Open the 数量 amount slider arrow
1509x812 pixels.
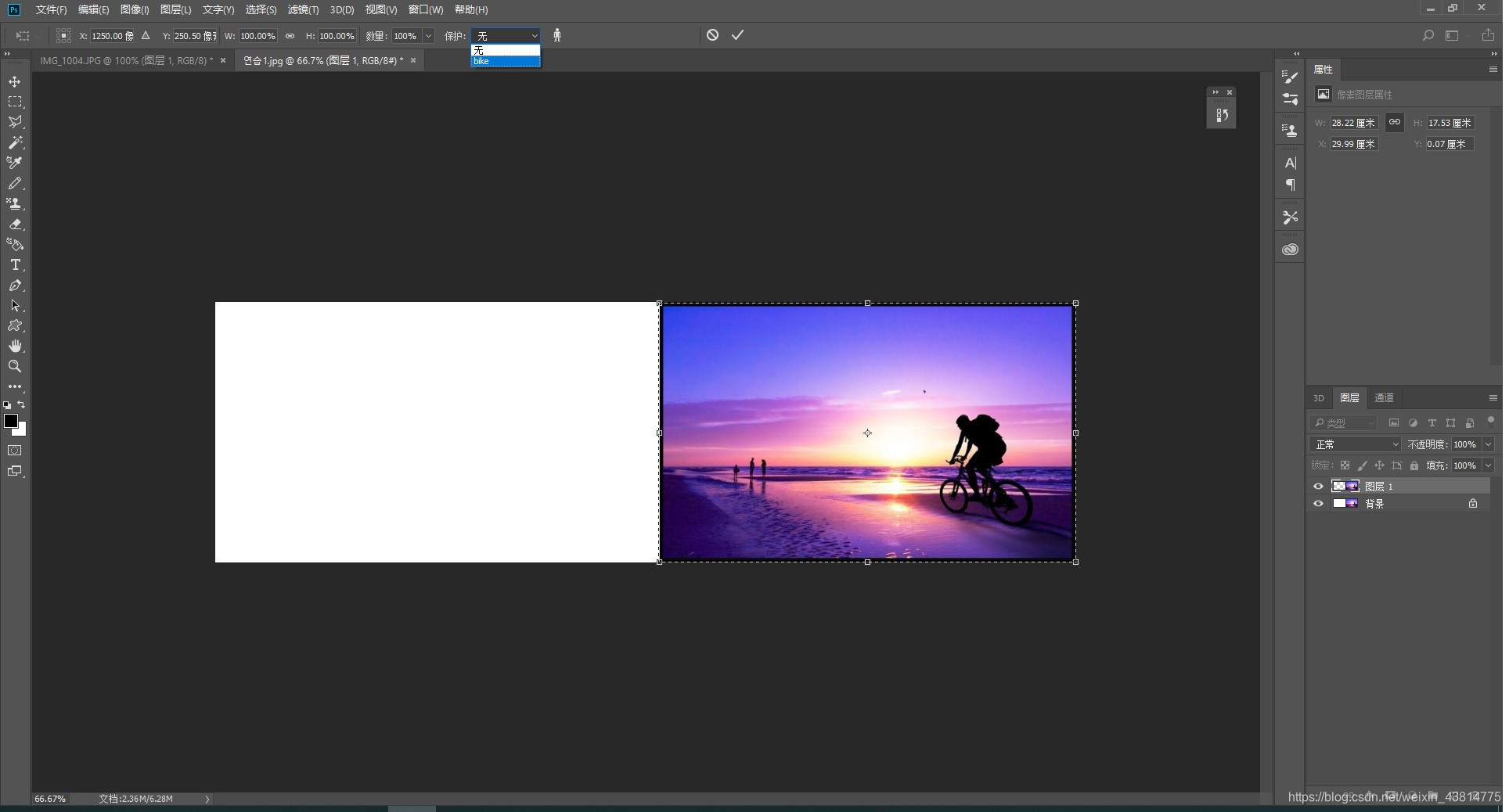pyautogui.click(x=428, y=36)
